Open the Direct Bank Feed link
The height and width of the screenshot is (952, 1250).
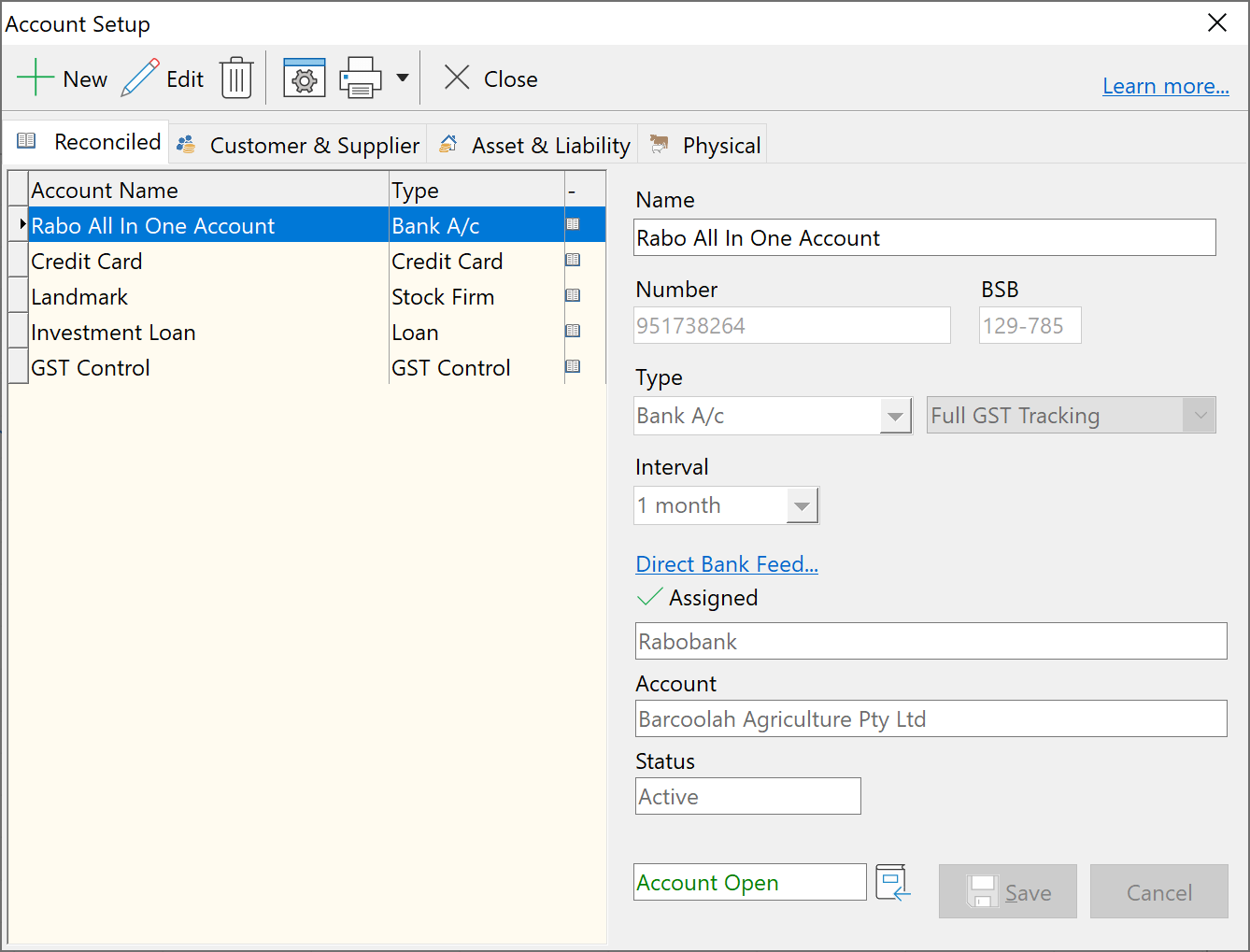727,564
